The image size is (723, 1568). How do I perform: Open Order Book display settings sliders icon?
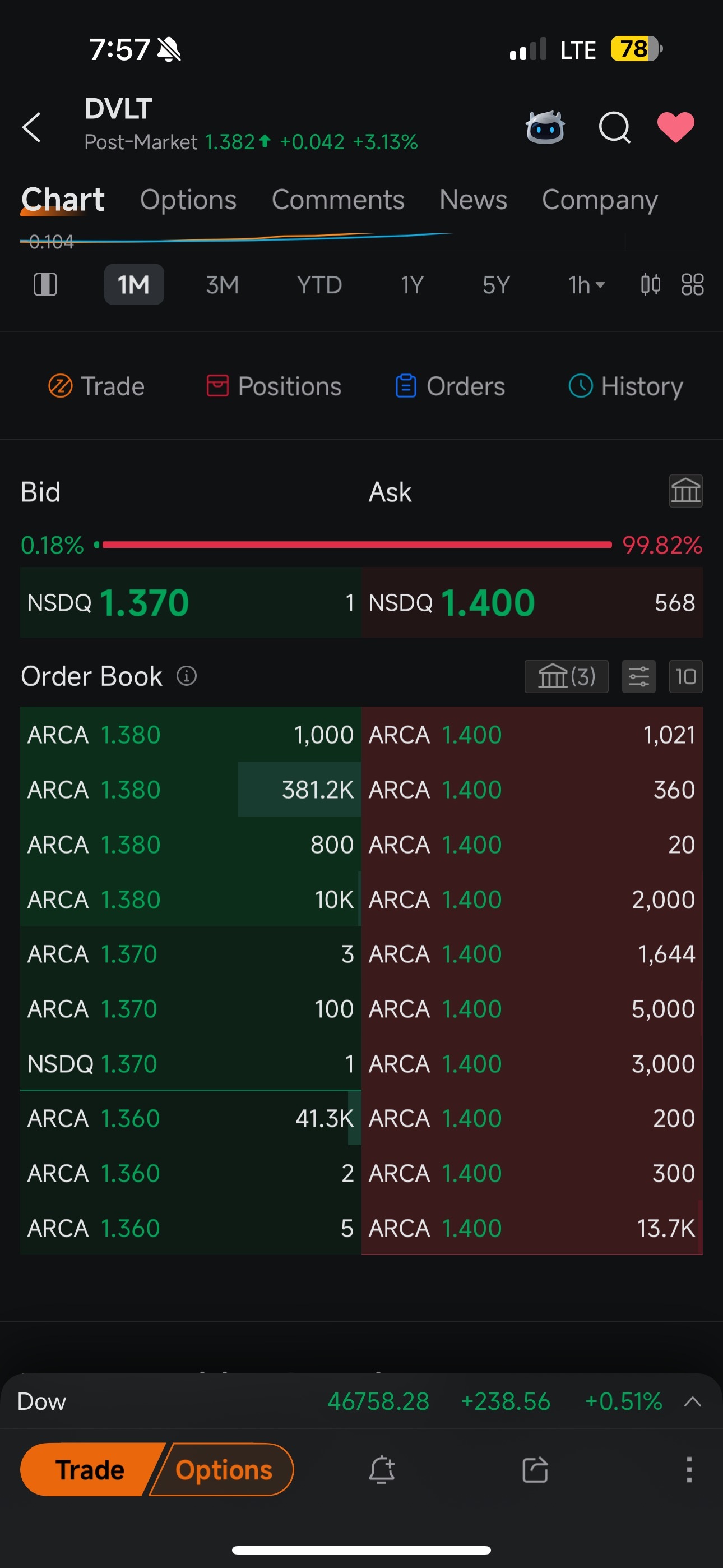click(x=639, y=676)
